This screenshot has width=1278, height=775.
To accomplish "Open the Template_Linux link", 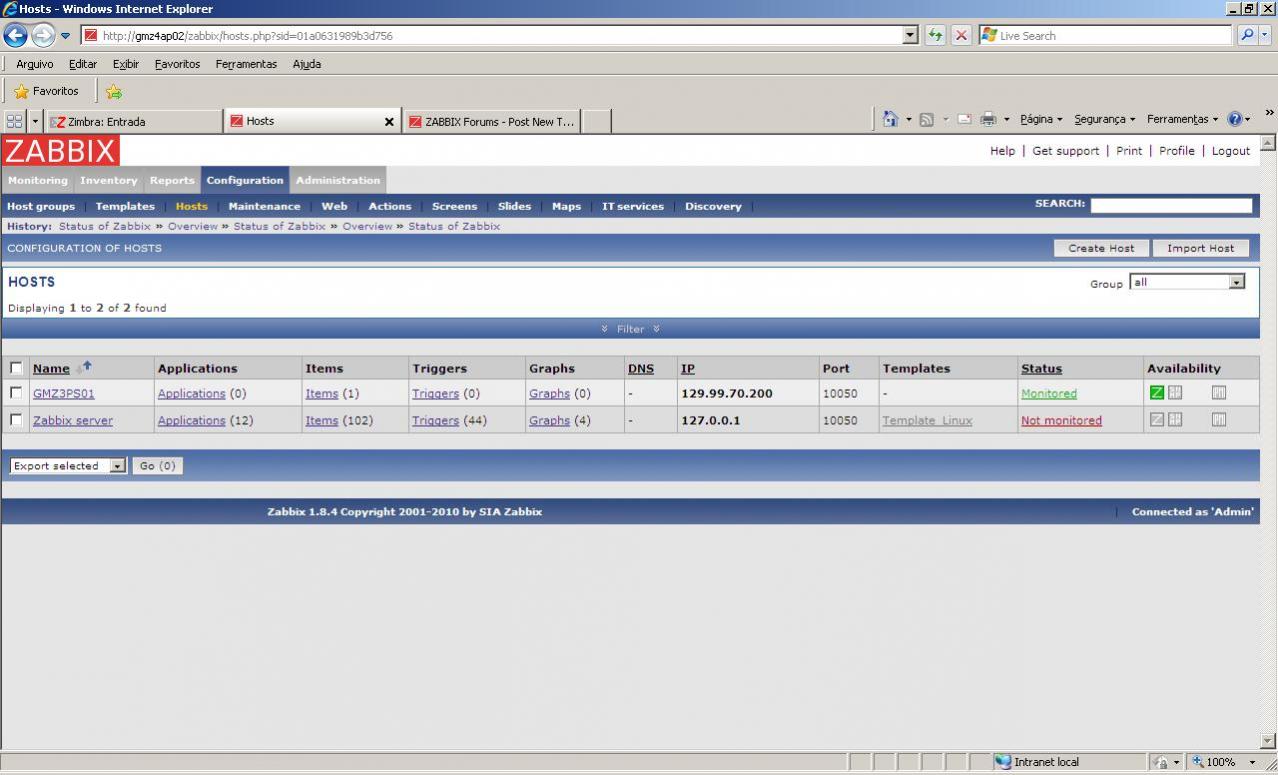I will pos(926,421).
